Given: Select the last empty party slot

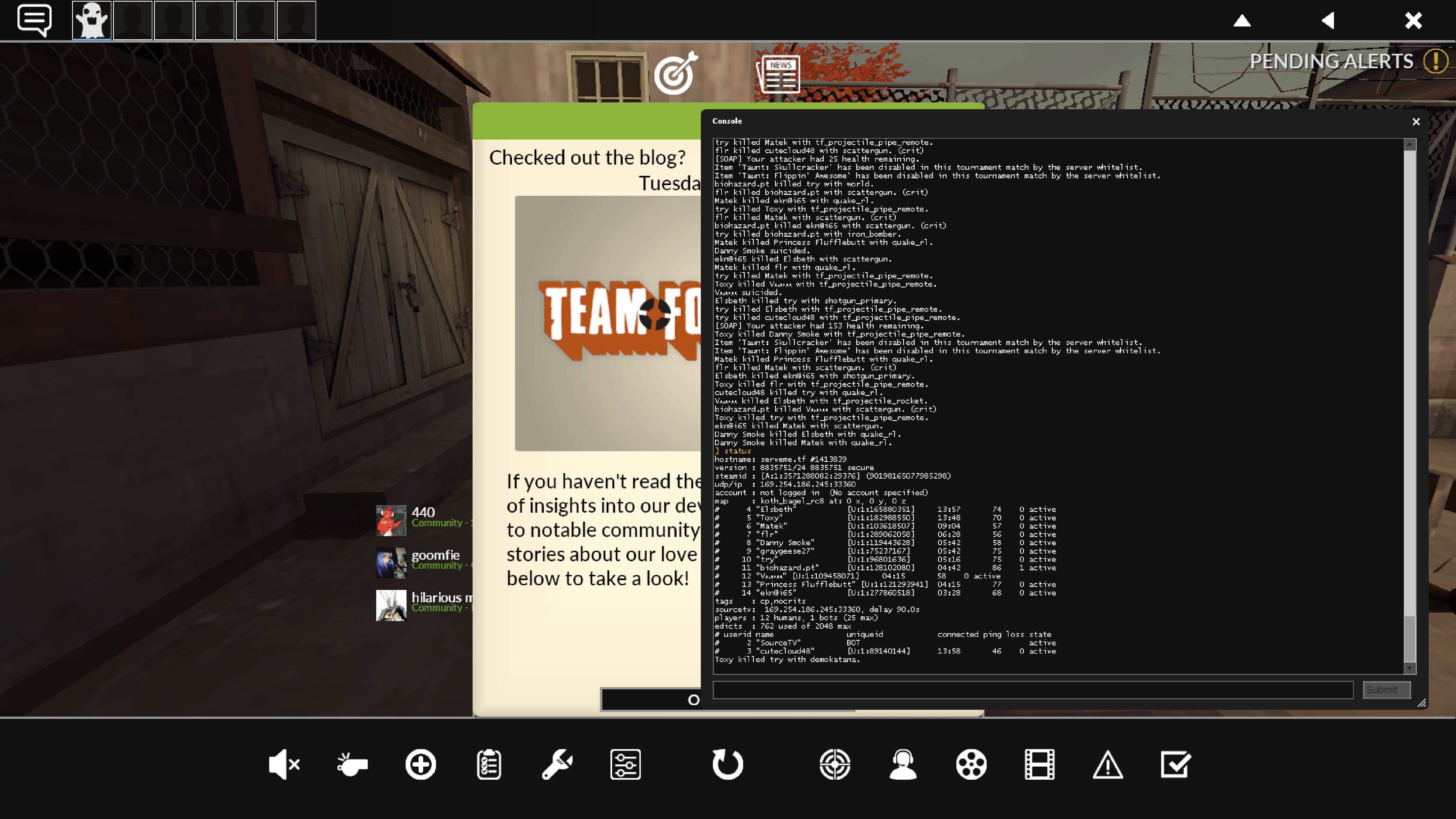Looking at the screenshot, I should 296,20.
